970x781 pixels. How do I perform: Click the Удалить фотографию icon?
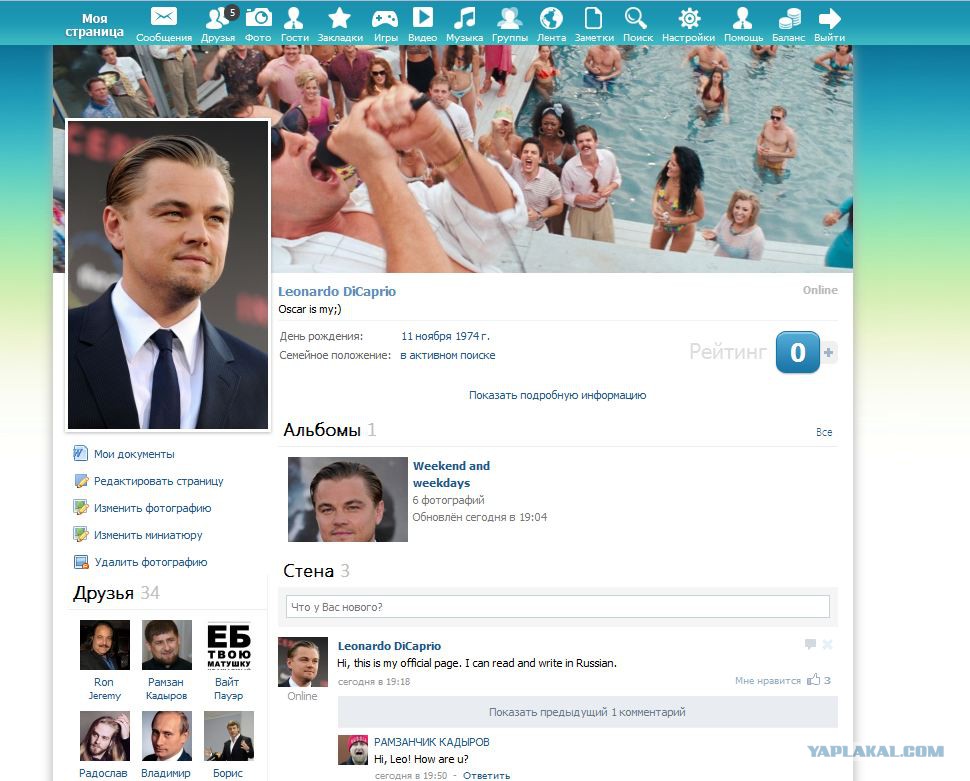coord(81,562)
